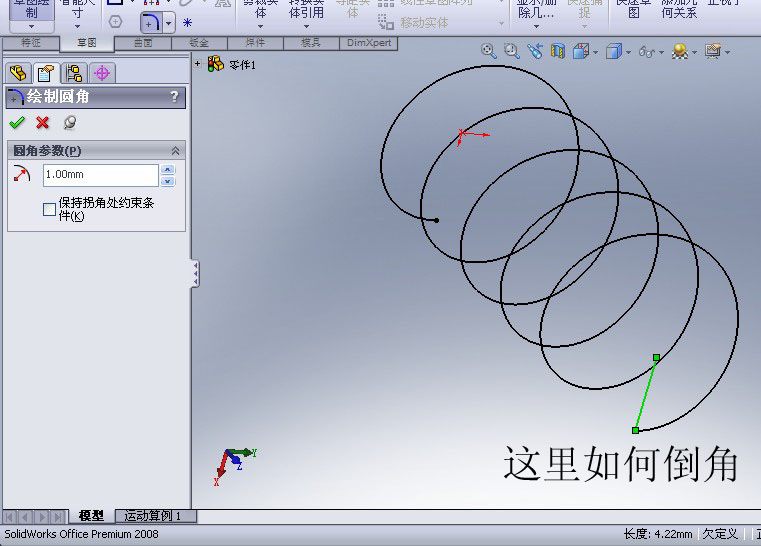
Task: Switch to the 模具 tab
Action: pyautogui.click(x=311, y=43)
